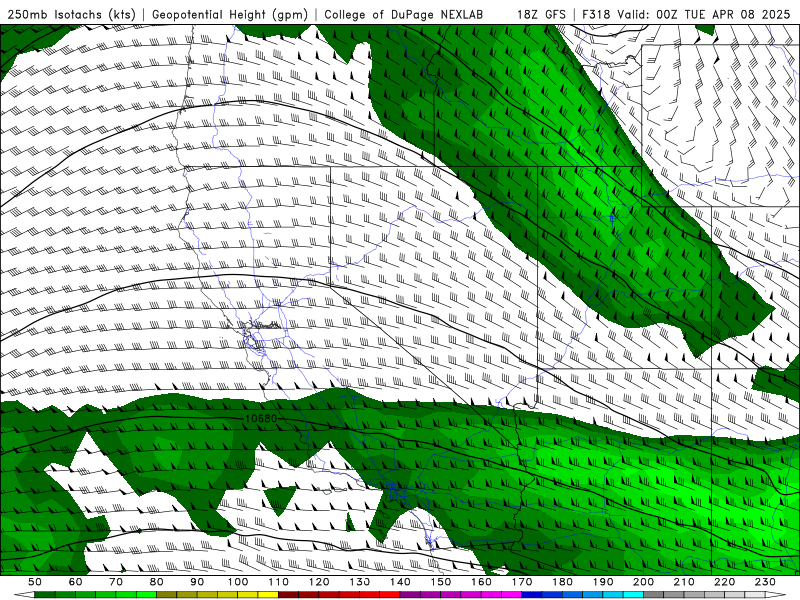Click the 160 knot legend label
Screen dimensions: 800x600
(481, 582)
